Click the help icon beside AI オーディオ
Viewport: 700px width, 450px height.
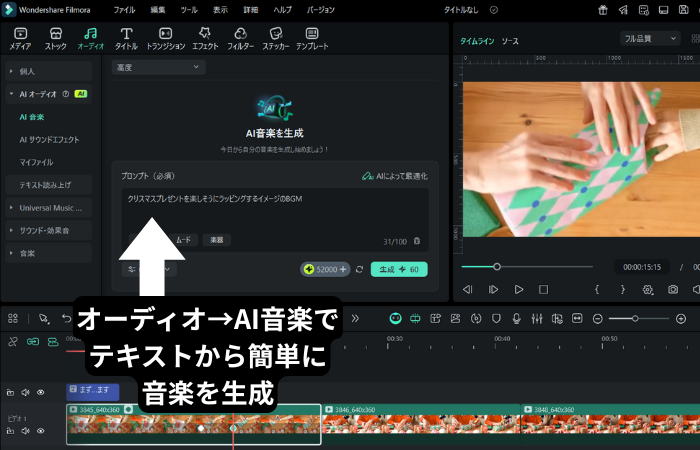tap(66, 94)
